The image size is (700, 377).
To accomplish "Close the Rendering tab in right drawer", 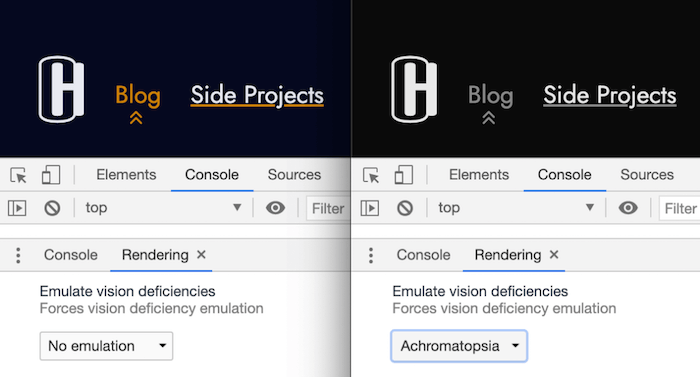I will pyautogui.click(x=554, y=255).
